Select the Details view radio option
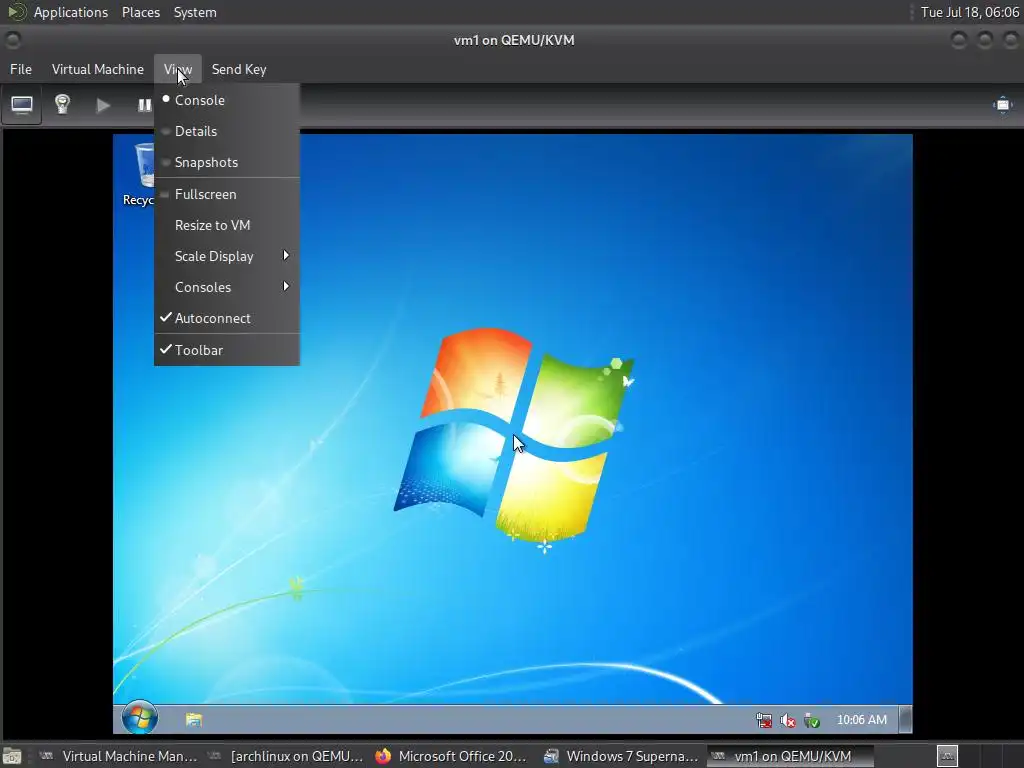 227,131
